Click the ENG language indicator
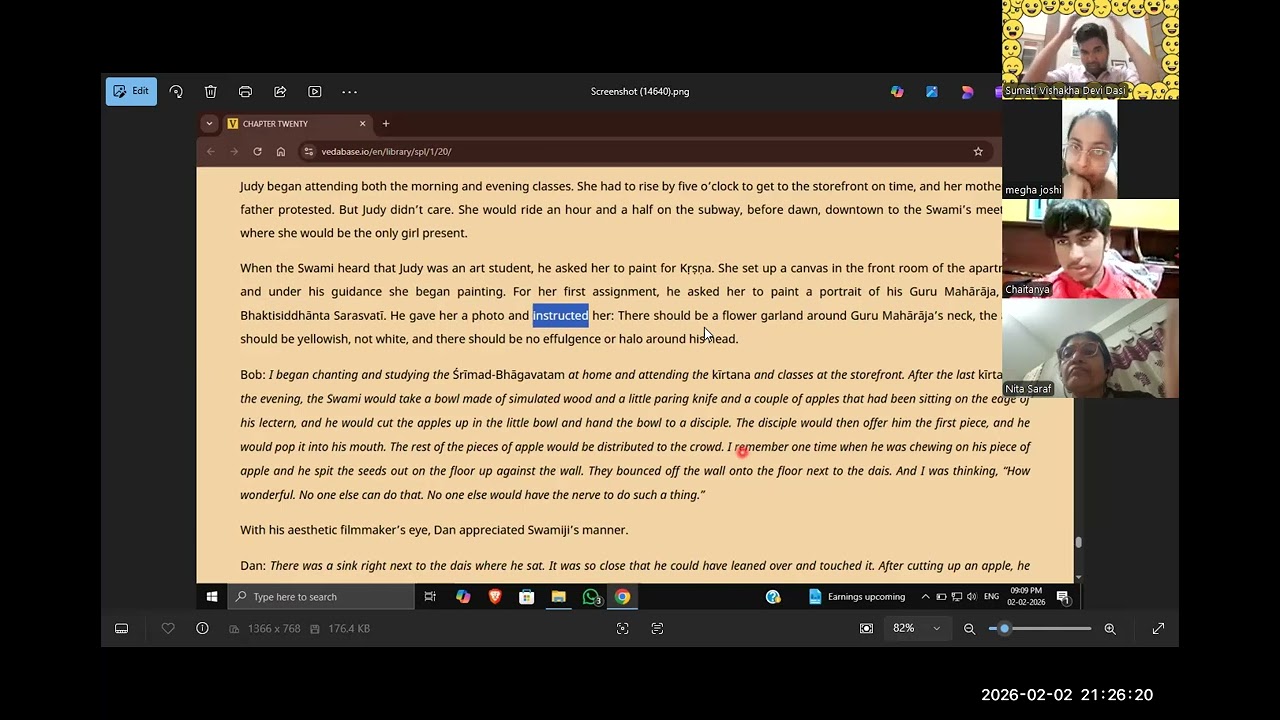Image resolution: width=1280 pixels, height=720 pixels. pyautogui.click(x=991, y=597)
